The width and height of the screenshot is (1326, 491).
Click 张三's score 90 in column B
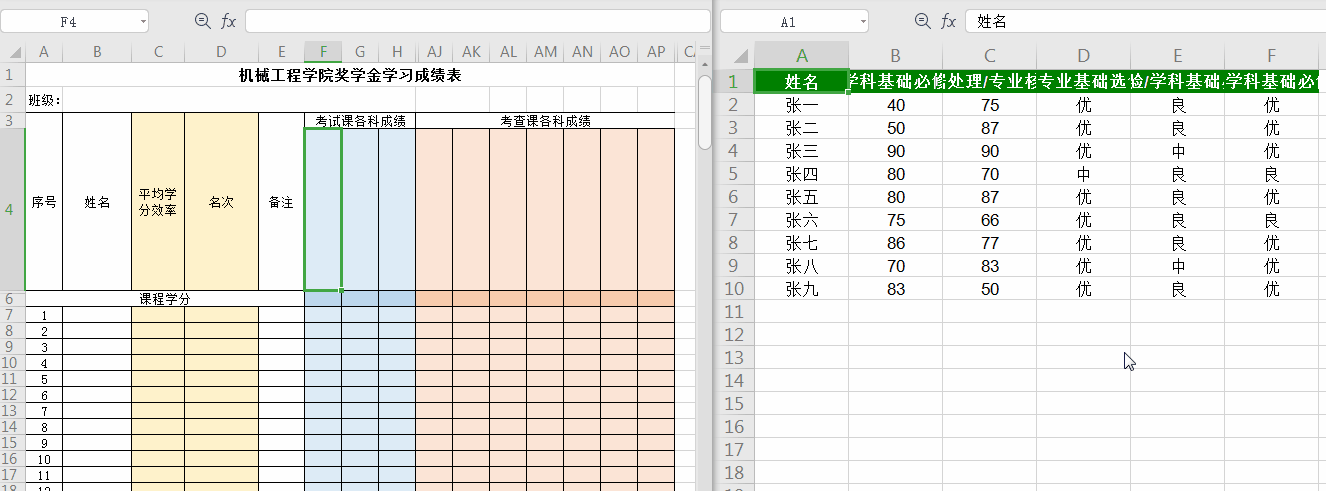click(896, 151)
